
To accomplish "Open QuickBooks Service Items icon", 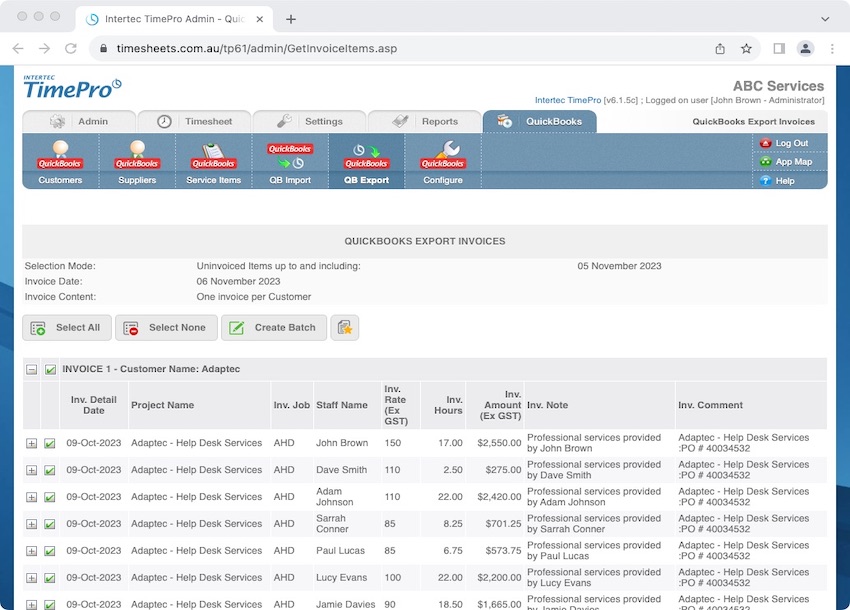I will (214, 162).
